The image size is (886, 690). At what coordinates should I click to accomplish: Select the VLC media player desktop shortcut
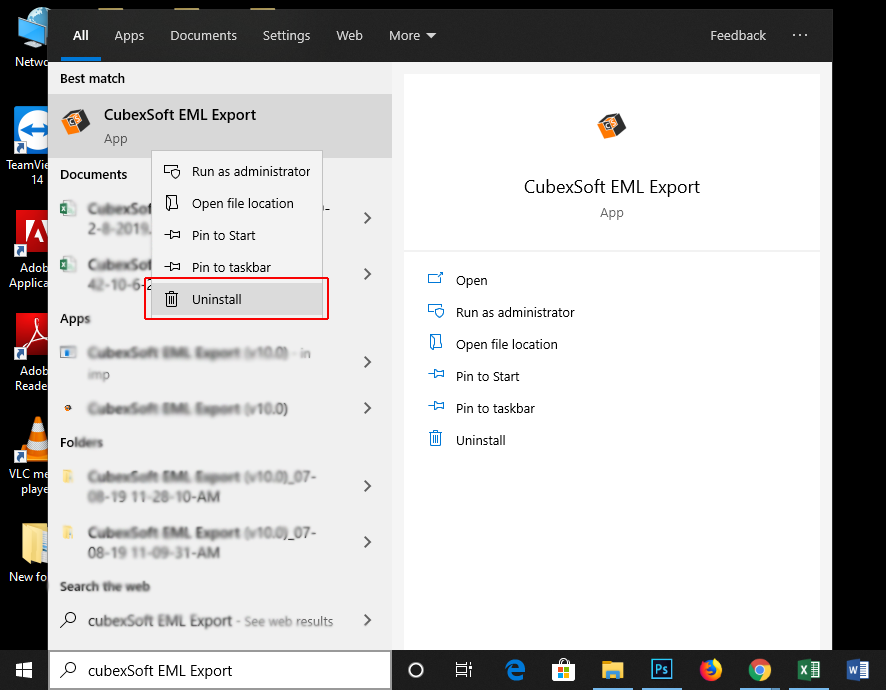tap(28, 455)
